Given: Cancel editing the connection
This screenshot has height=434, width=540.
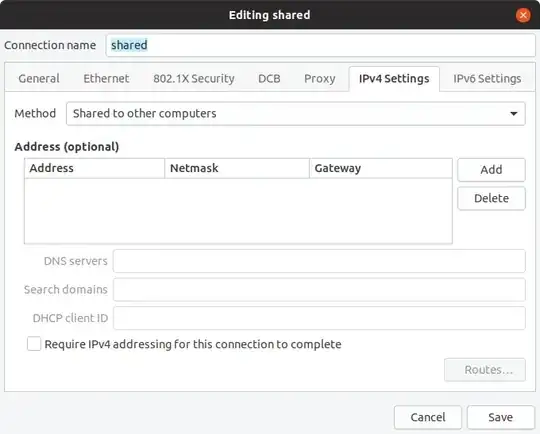Looking at the screenshot, I should pos(428,417).
